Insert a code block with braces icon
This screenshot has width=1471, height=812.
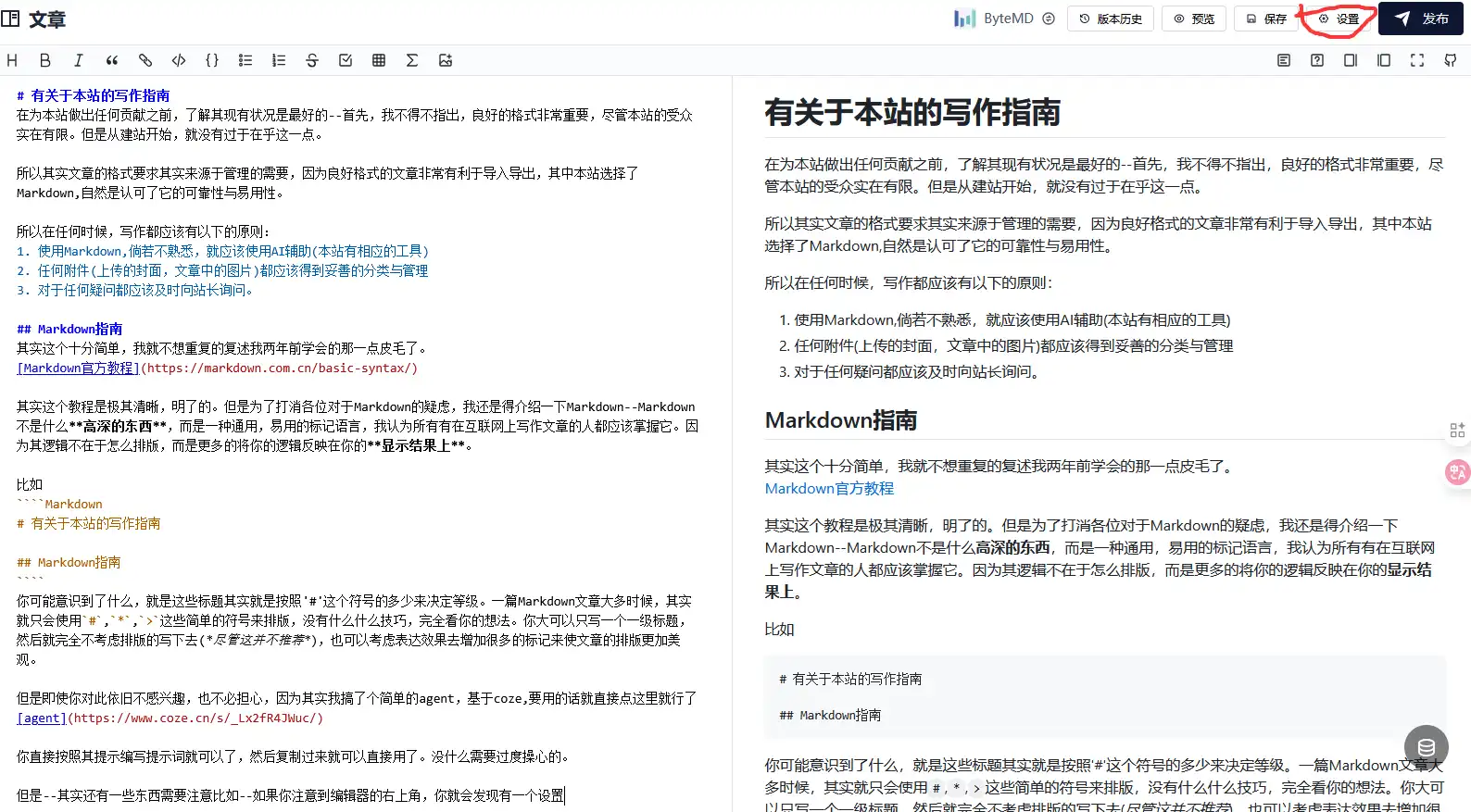pos(212,60)
